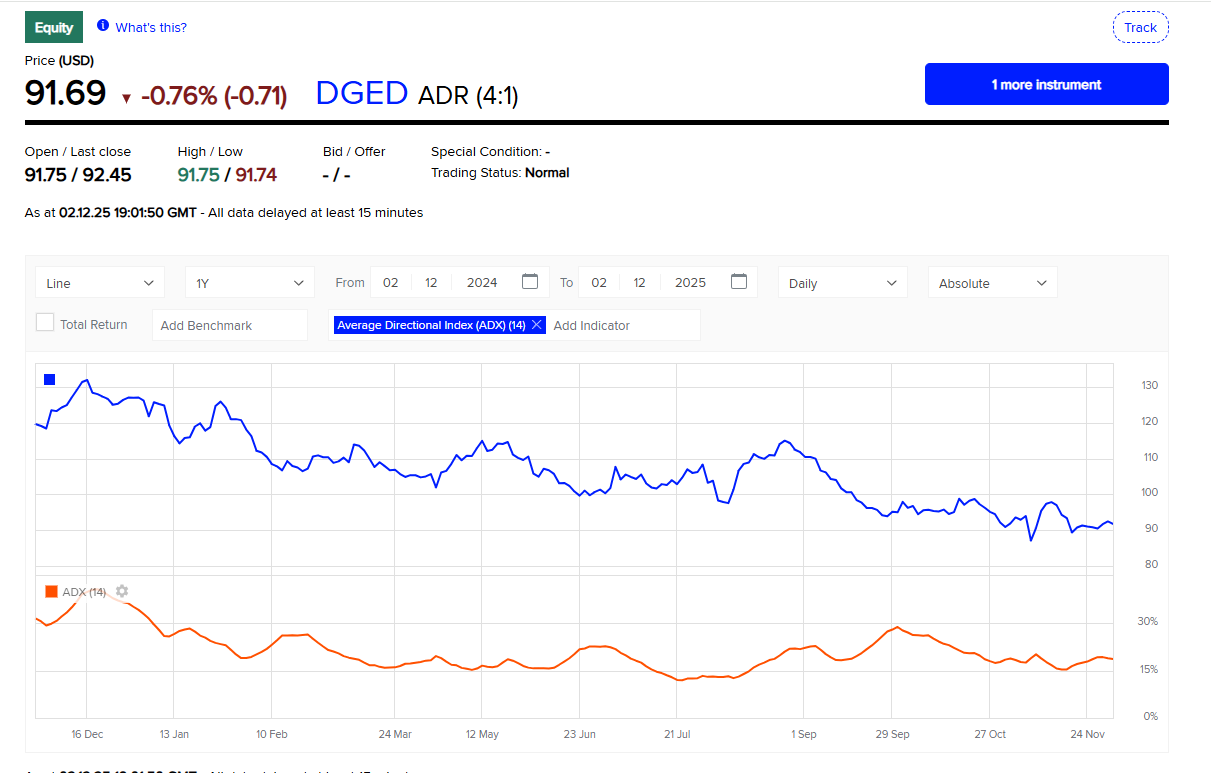Click the blue price series square marker
Screen dimensions: 1211x773
[50, 379]
